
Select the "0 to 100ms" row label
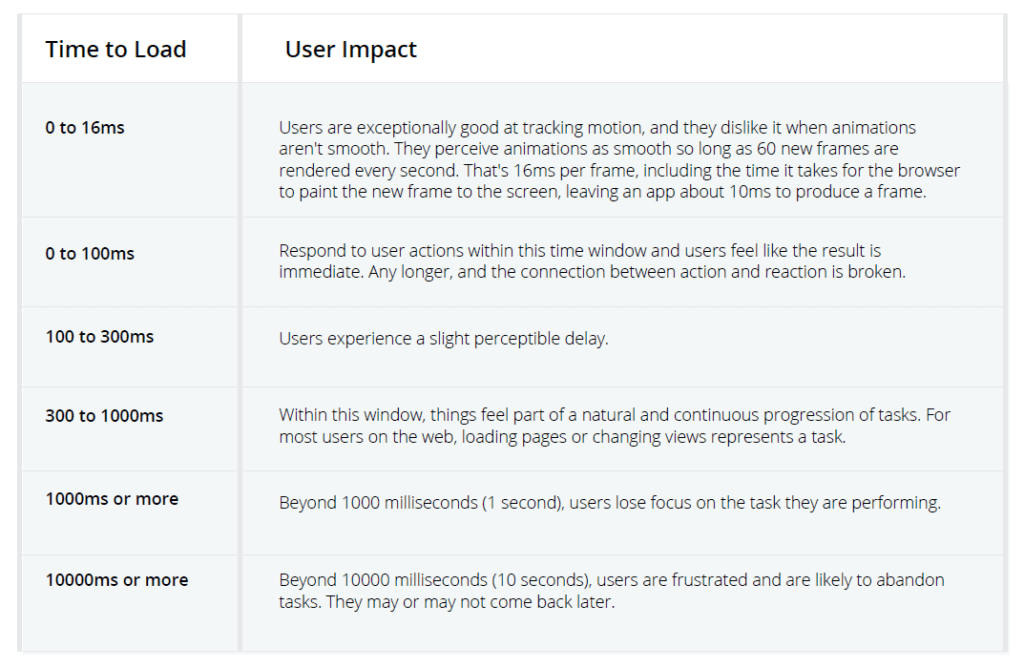(89, 253)
